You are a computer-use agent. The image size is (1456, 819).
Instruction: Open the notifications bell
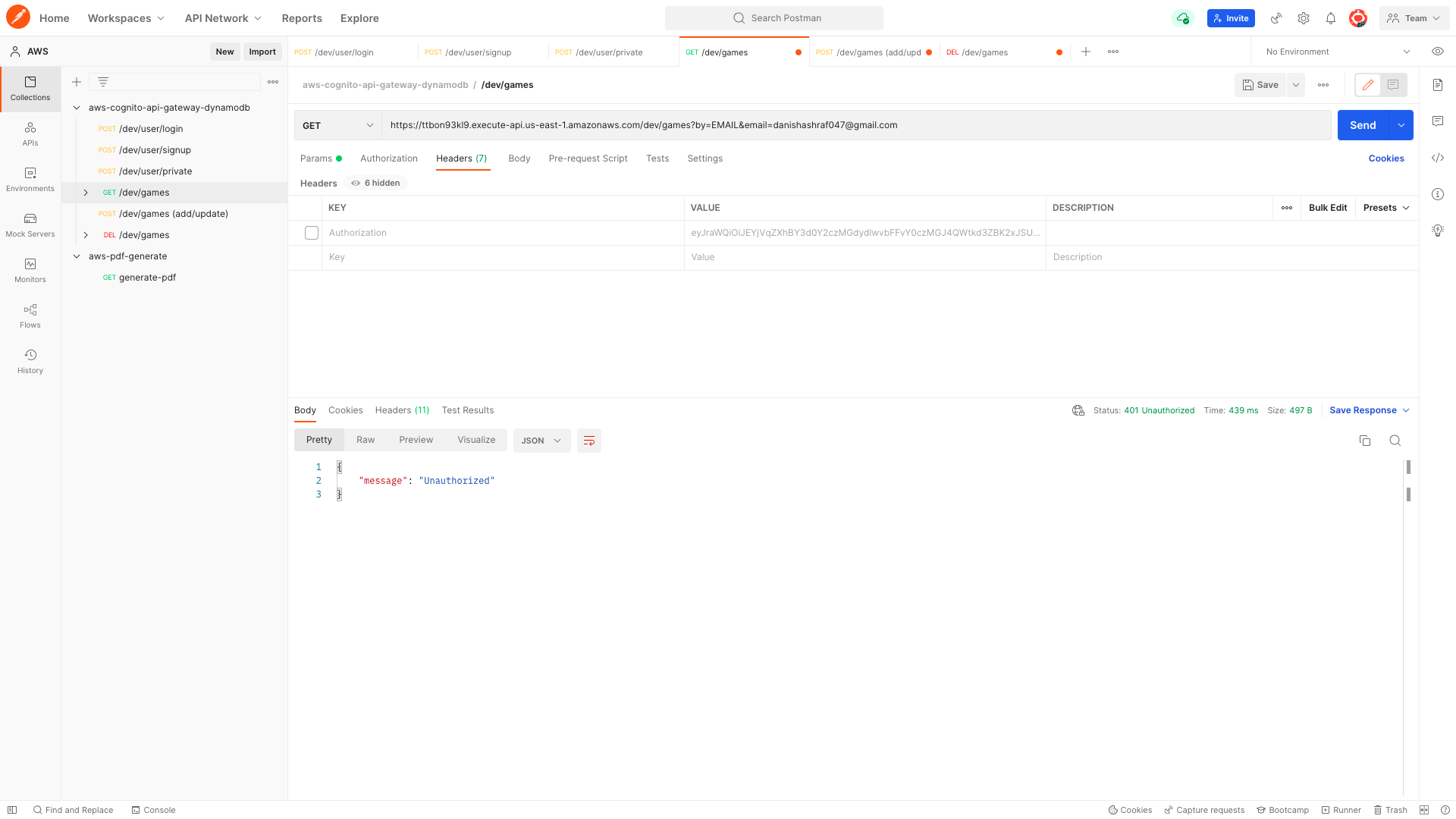pyautogui.click(x=1330, y=18)
